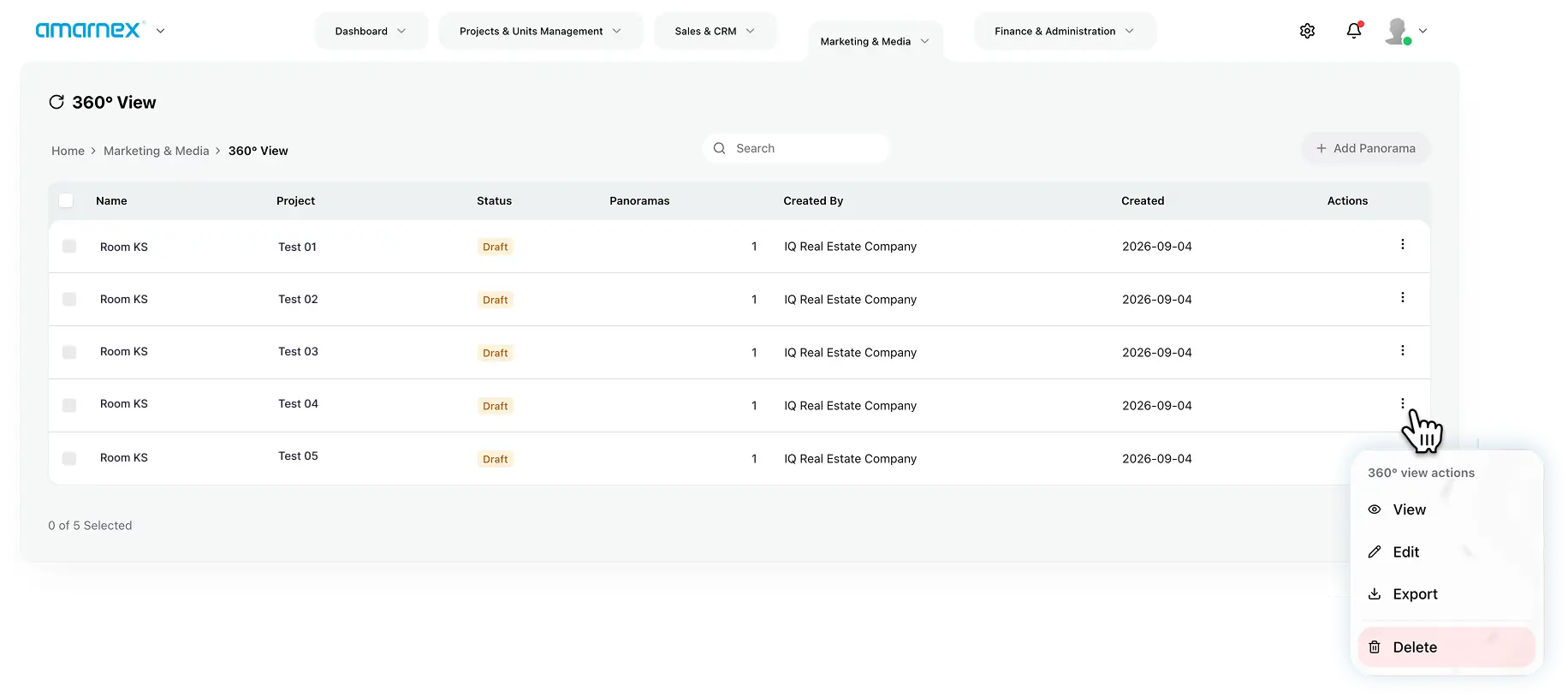This screenshot has width=1568, height=697.
Task: Click IQ Real Estate Company in Test 03 row
Action: (850, 352)
